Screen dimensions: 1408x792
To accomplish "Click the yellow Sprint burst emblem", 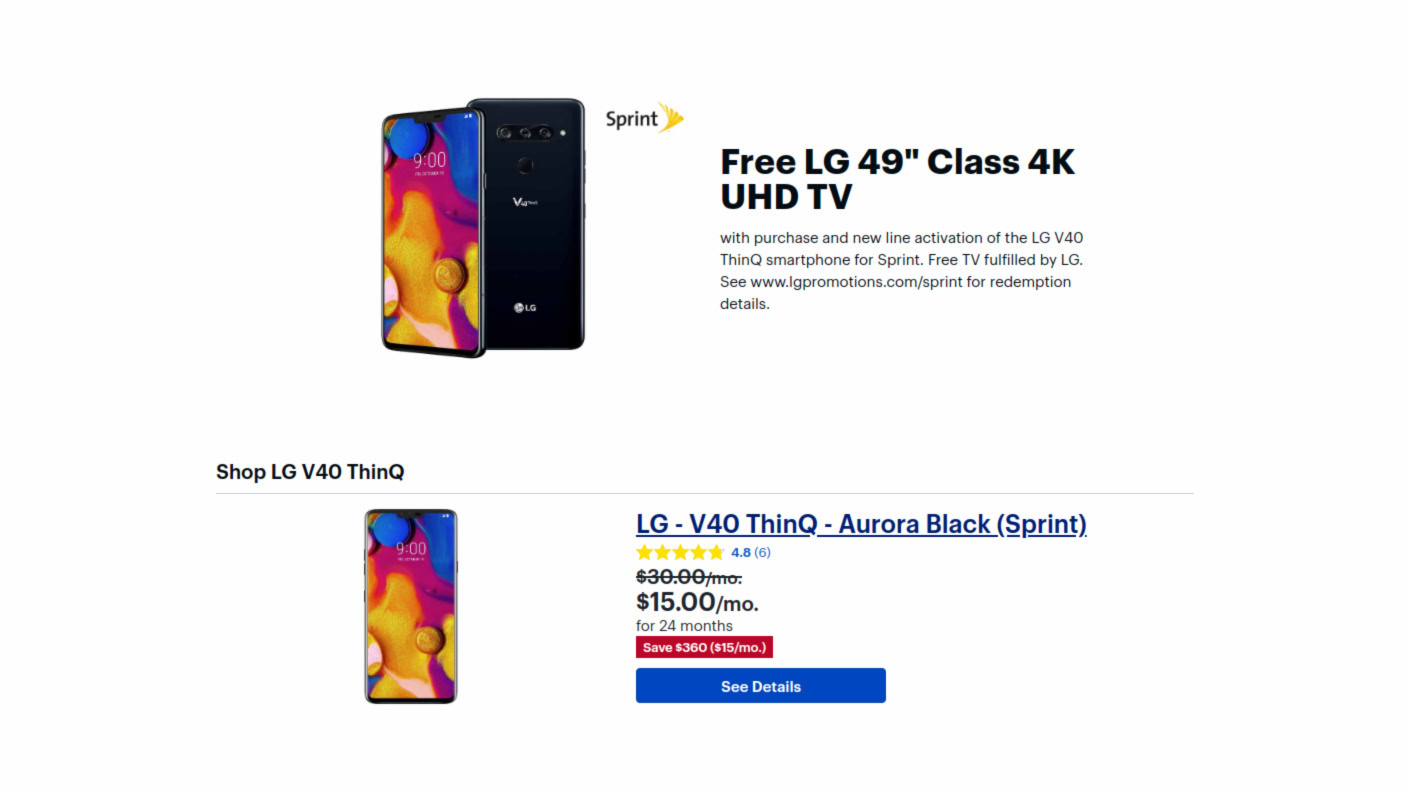I will (671, 118).
